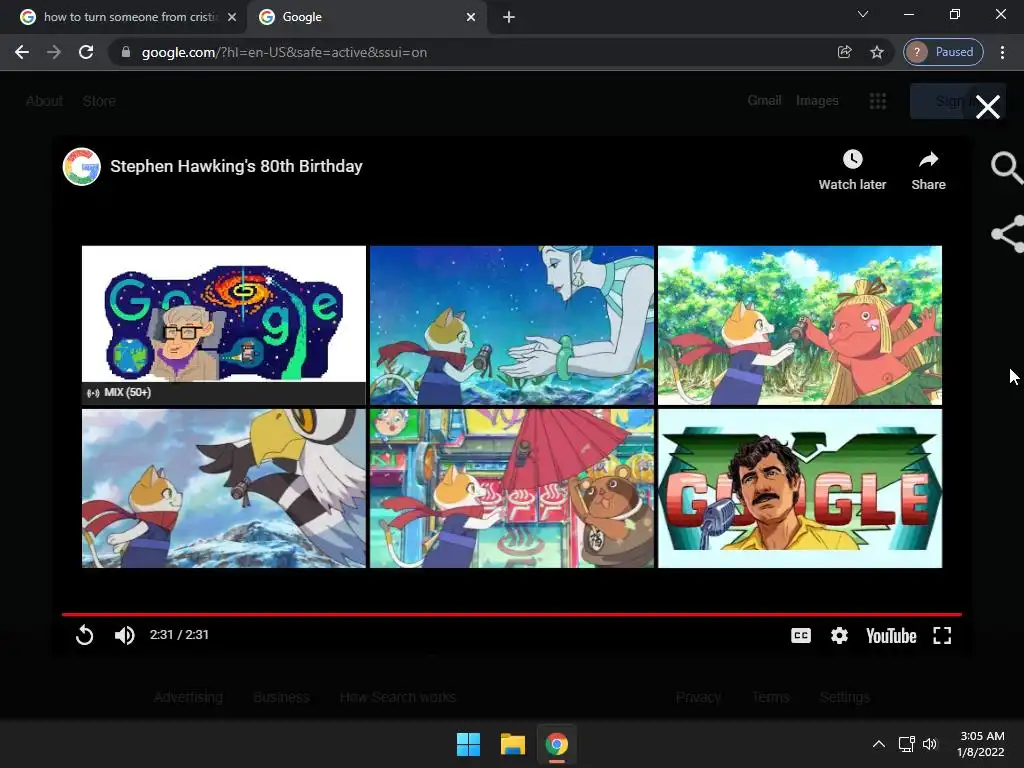Viewport: 1024px width, 768px height.
Task: Mute the video volume speaker icon
Action: point(124,635)
